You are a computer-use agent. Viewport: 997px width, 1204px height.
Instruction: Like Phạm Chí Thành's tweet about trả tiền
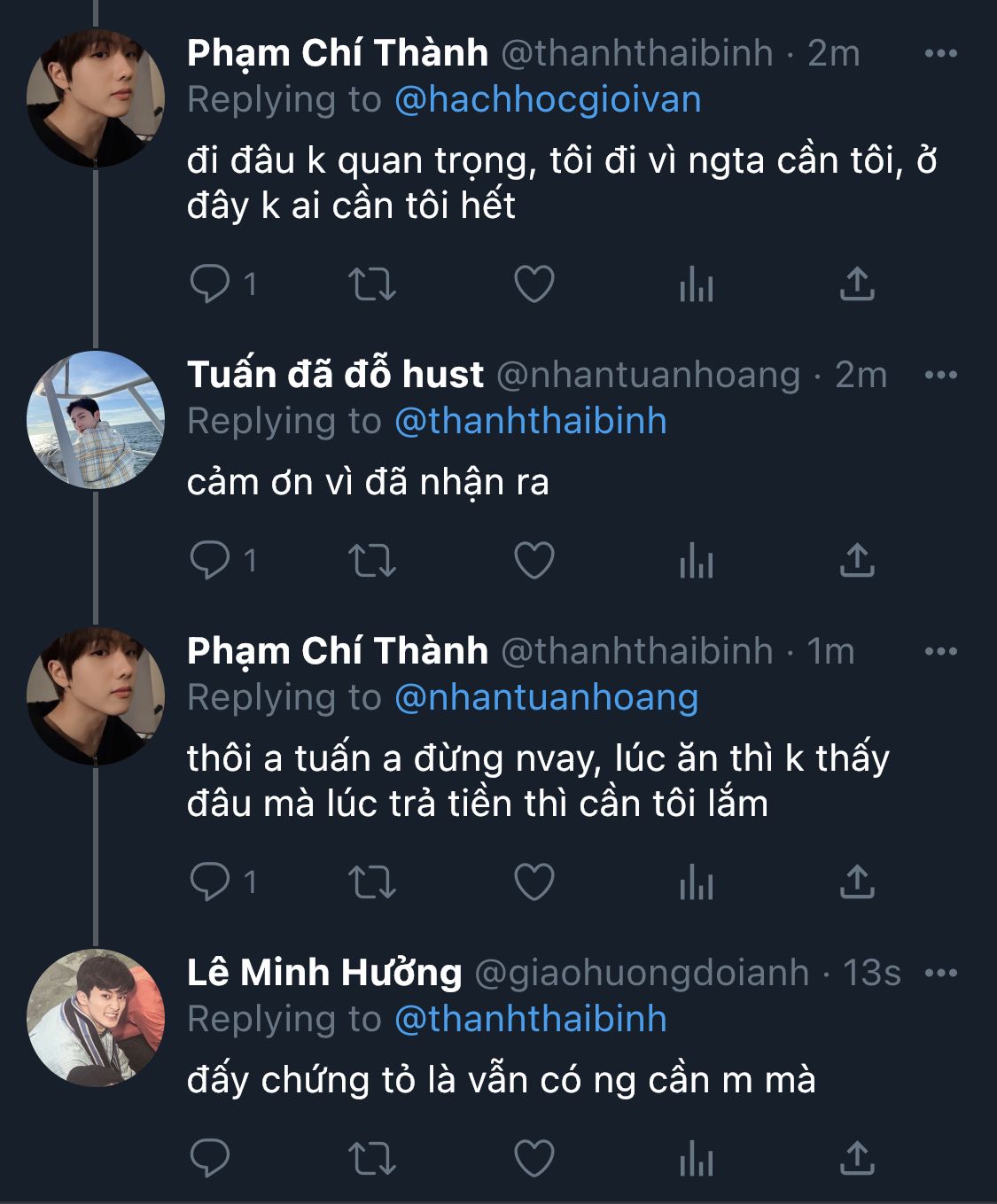[x=534, y=882]
